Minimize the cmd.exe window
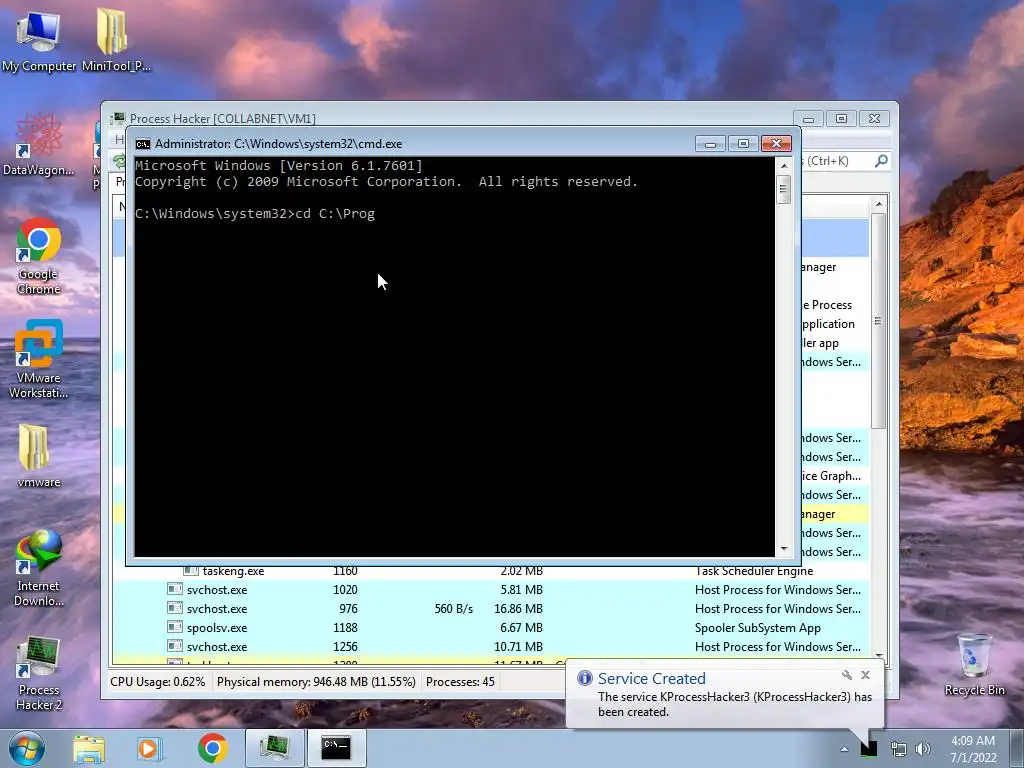1024x768 pixels. [710, 144]
